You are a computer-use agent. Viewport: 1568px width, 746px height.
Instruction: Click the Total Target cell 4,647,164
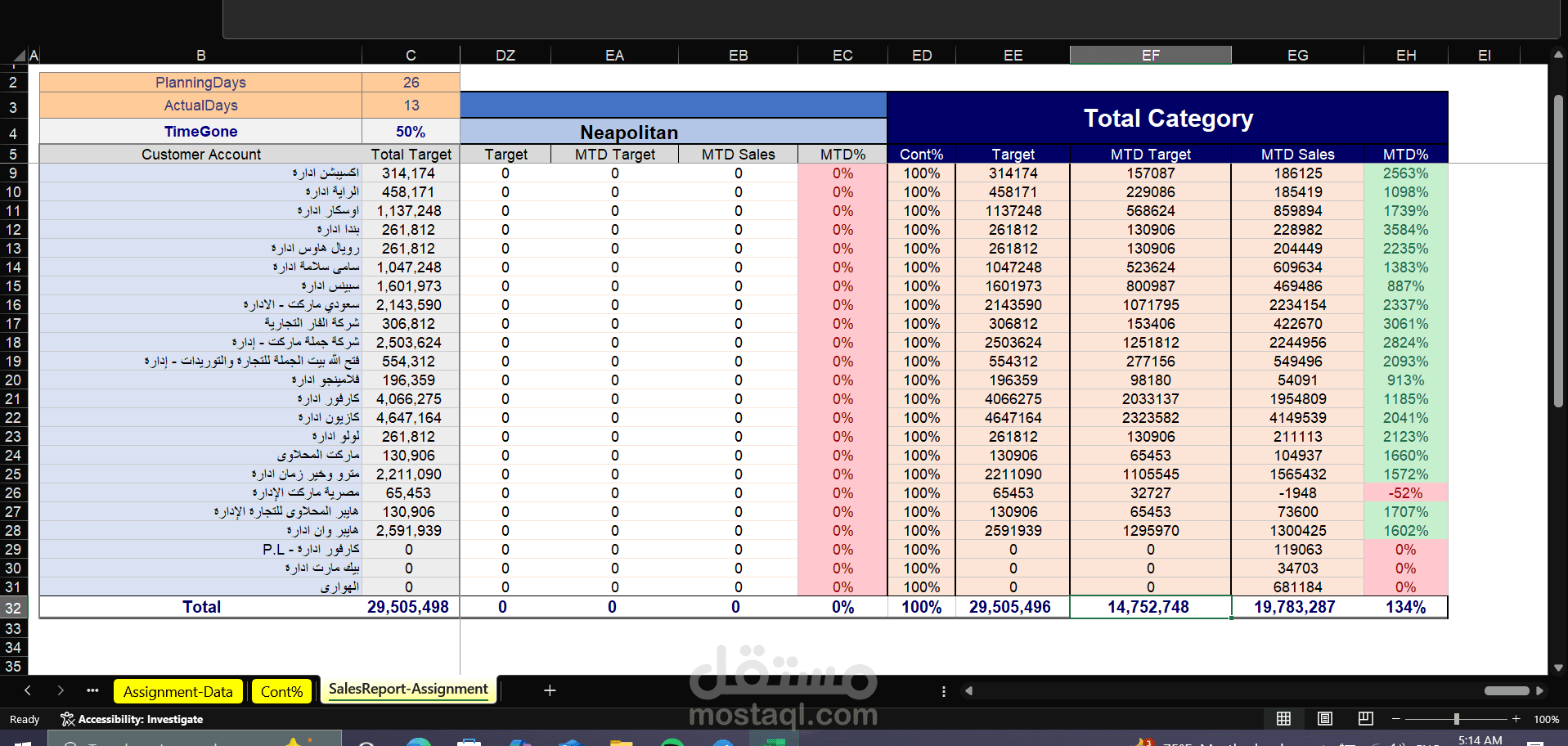point(411,418)
